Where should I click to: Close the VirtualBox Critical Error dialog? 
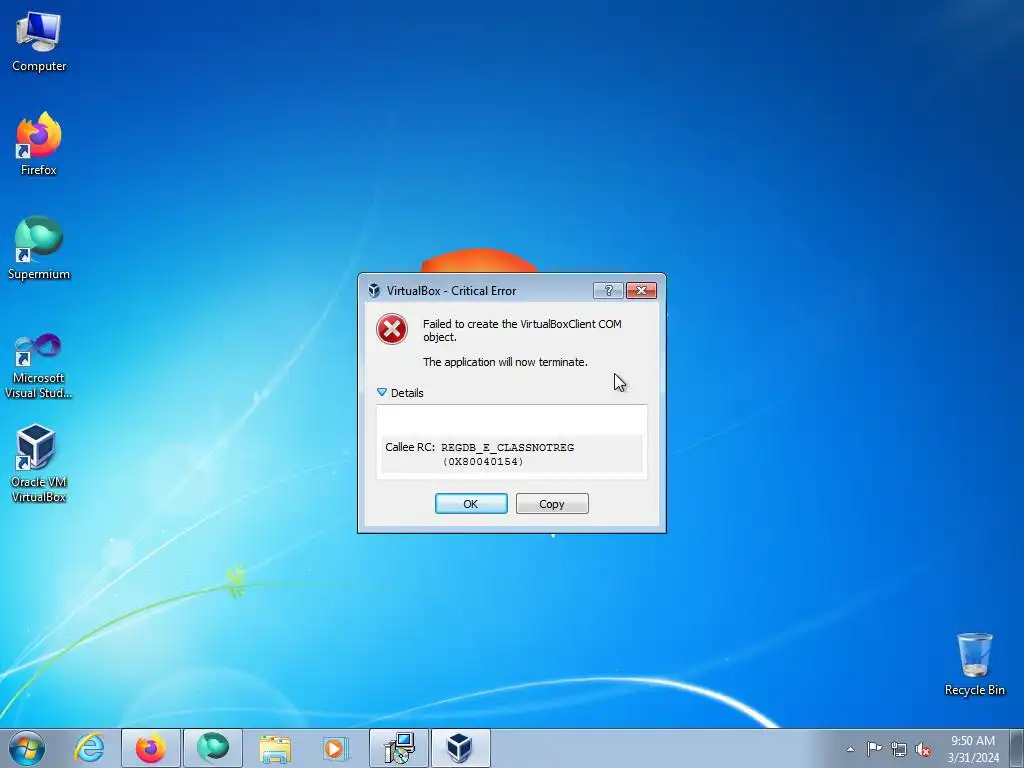(x=641, y=291)
